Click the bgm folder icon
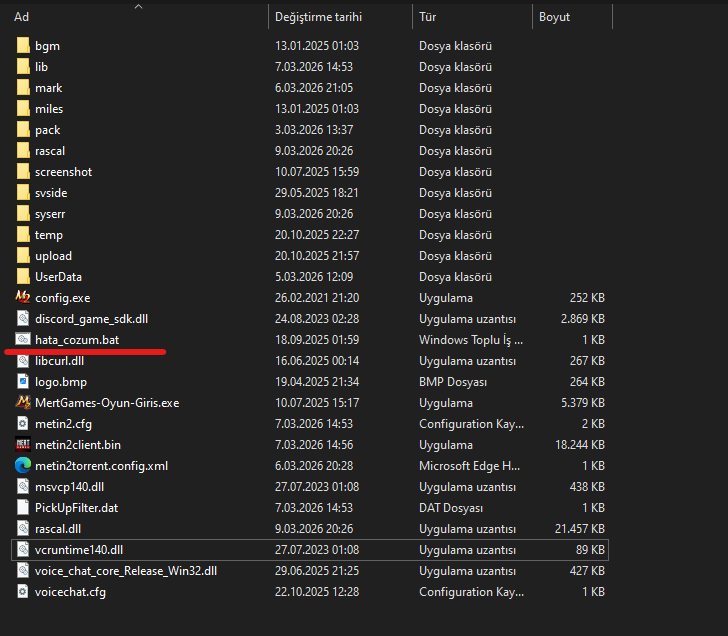The height and width of the screenshot is (636, 728). point(23,45)
